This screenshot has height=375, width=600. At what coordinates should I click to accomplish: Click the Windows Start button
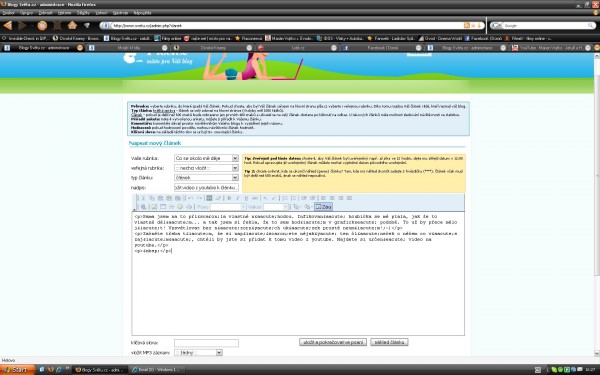(x=18, y=370)
